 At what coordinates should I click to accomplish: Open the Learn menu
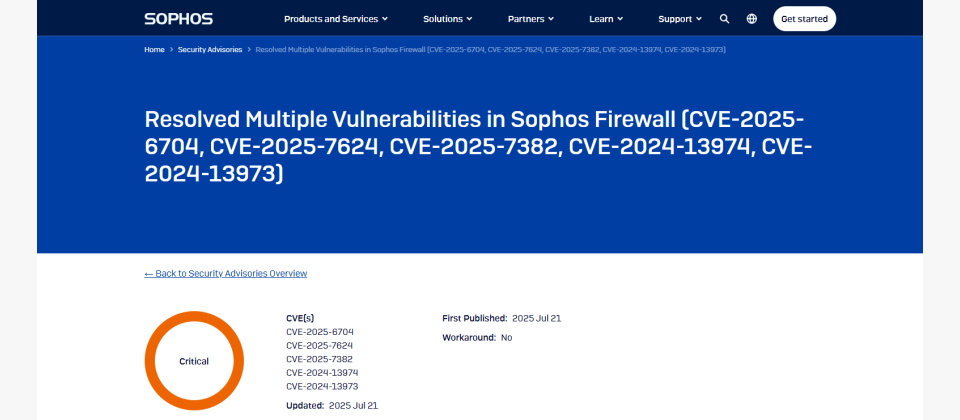(x=606, y=19)
